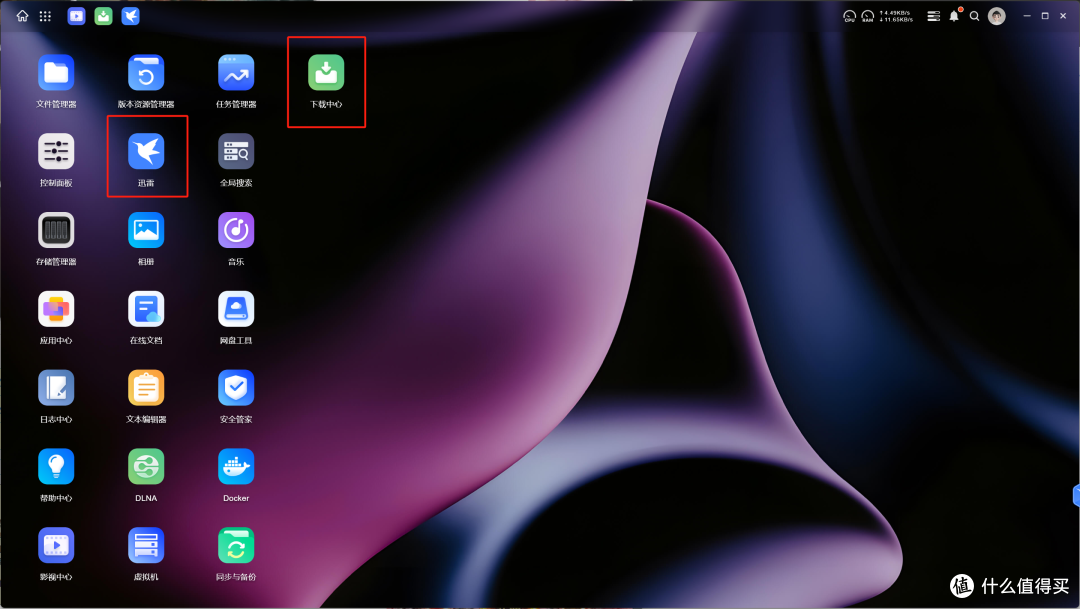
Task: Minimize the NAS client window
Action: tap(1027, 16)
